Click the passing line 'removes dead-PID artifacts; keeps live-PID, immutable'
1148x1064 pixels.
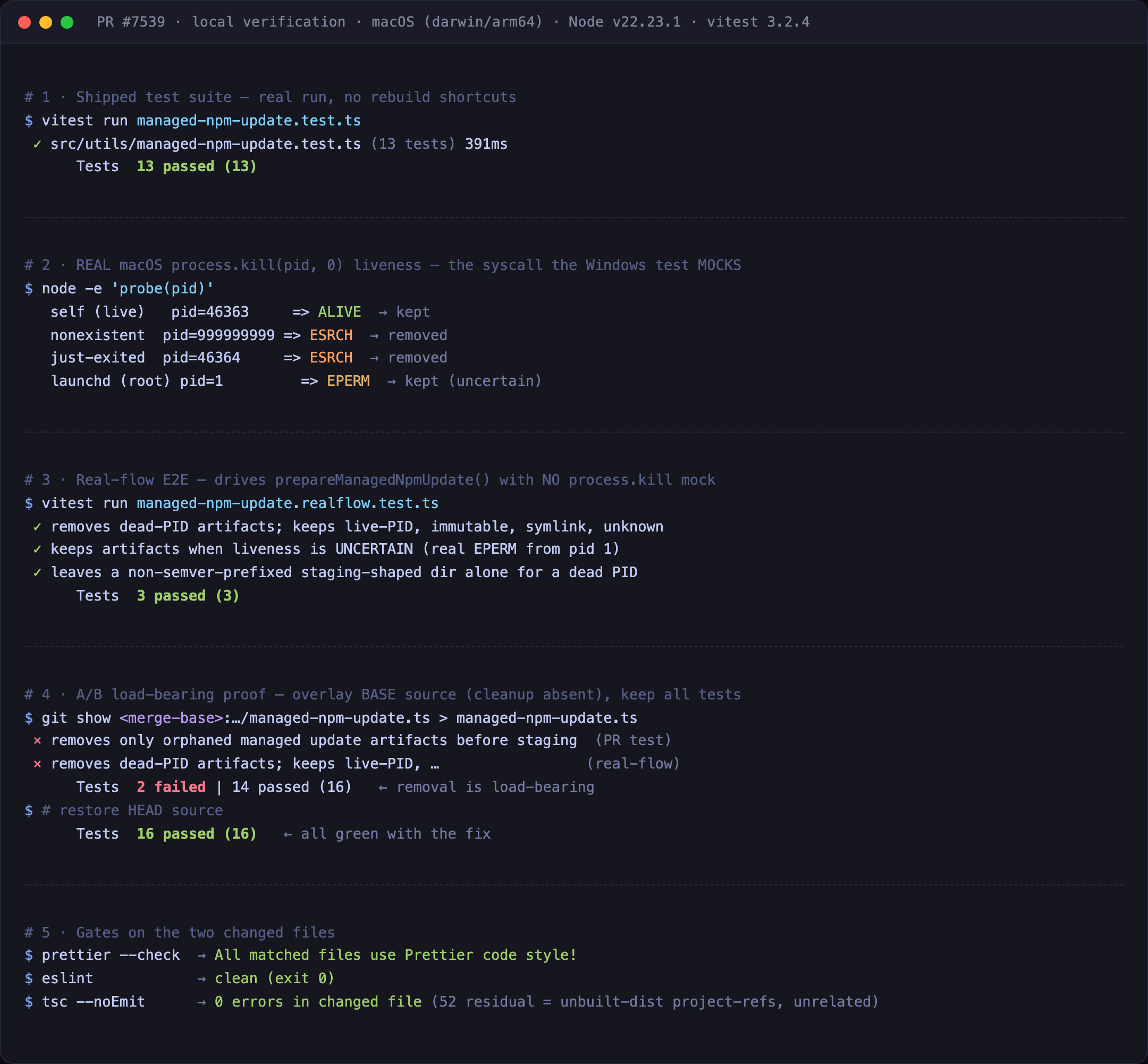pyautogui.click(x=357, y=527)
